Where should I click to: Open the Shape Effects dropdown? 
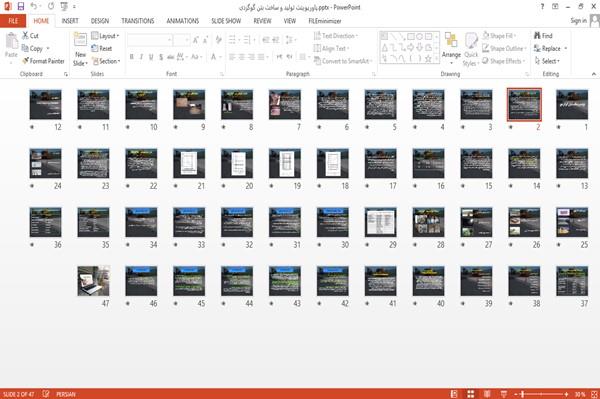tap(503, 61)
